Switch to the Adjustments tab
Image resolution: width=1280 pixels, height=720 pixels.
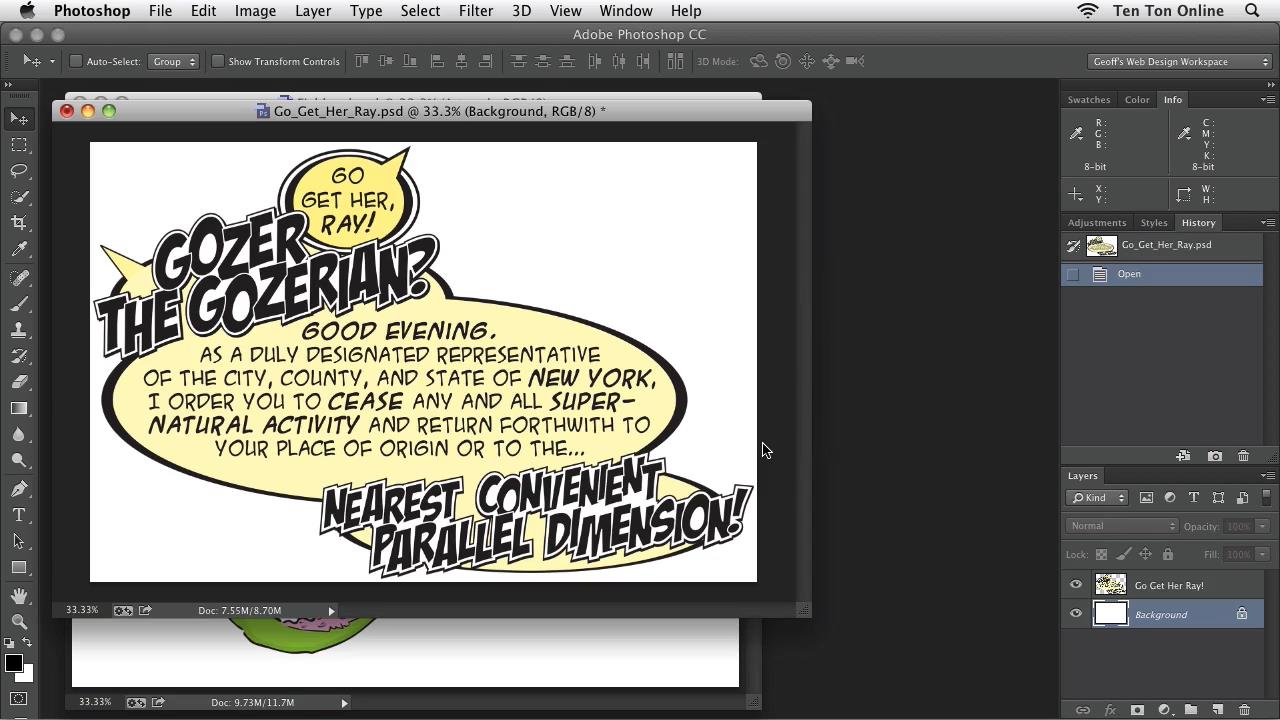coord(1097,223)
